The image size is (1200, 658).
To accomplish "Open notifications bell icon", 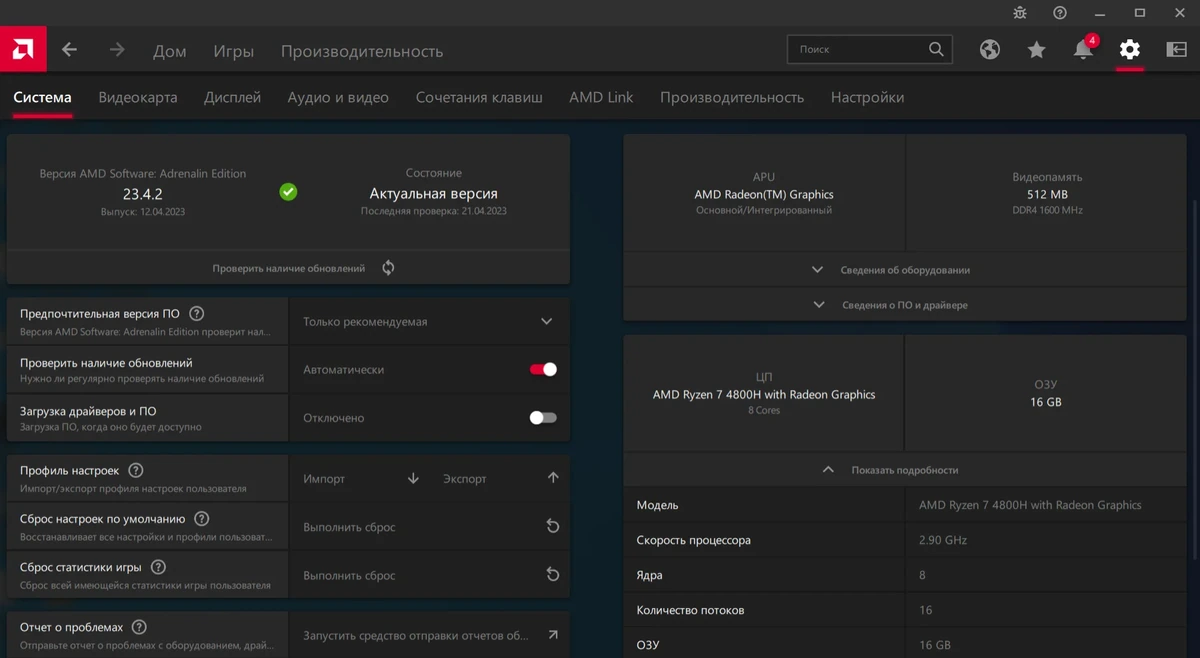I will click(1084, 48).
